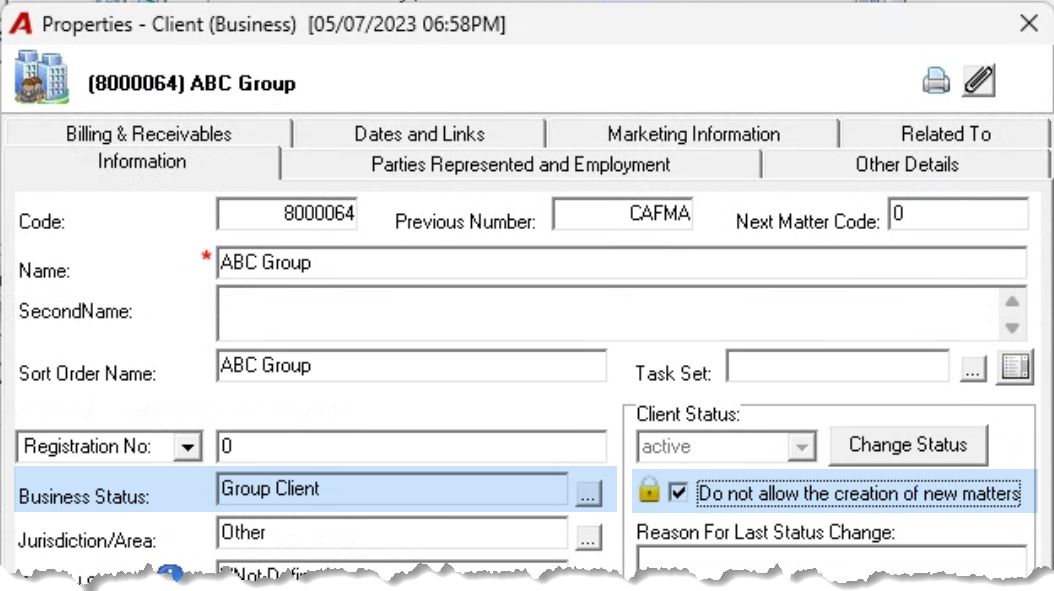Click the SecondName scroll down arrow
The width and height of the screenshot is (1054, 591).
pos(1012,327)
